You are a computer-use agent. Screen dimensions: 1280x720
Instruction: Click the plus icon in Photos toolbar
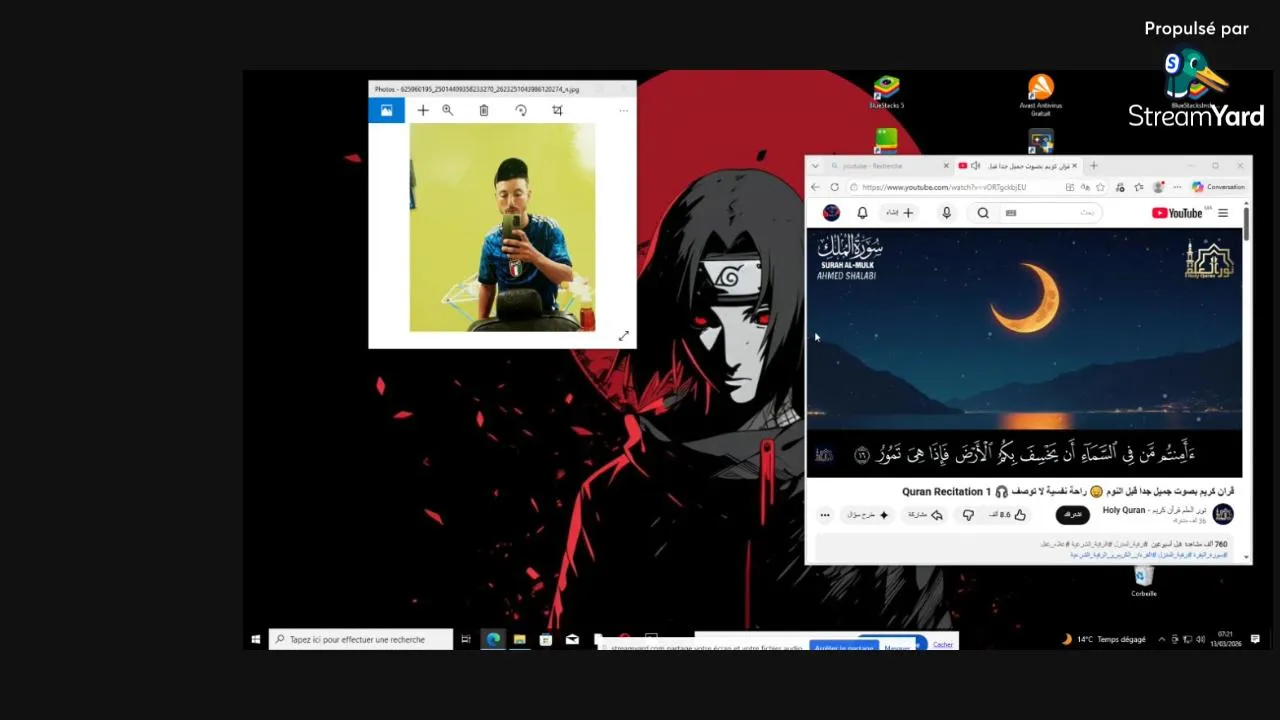[x=423, y=110]
